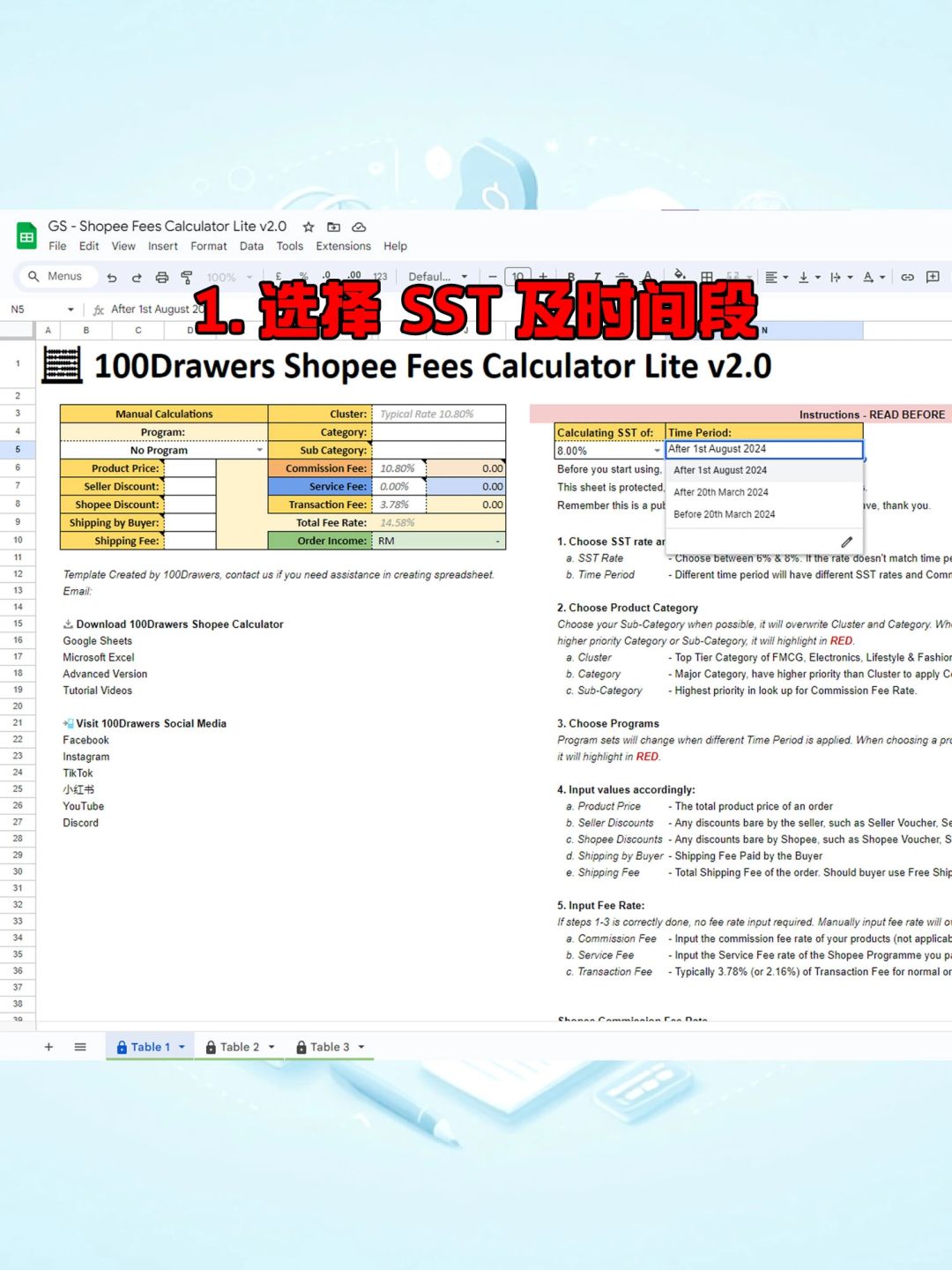Open the Tools menu

pos(290,246)
